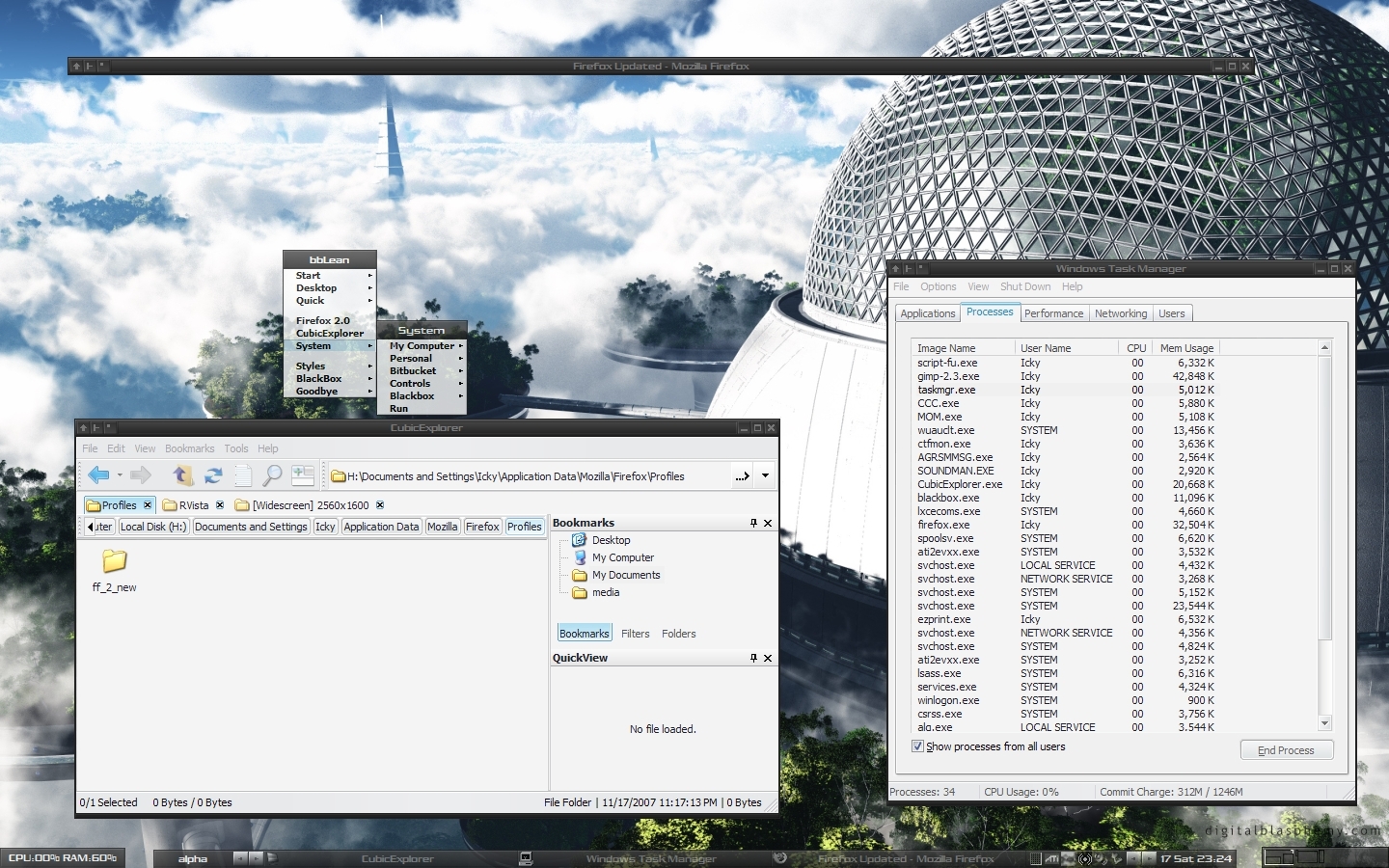Image resolution: width=1389 pixels, height=868 pixels.
Task: Pin the QuickView panel
Action: (x=753, y=658)
